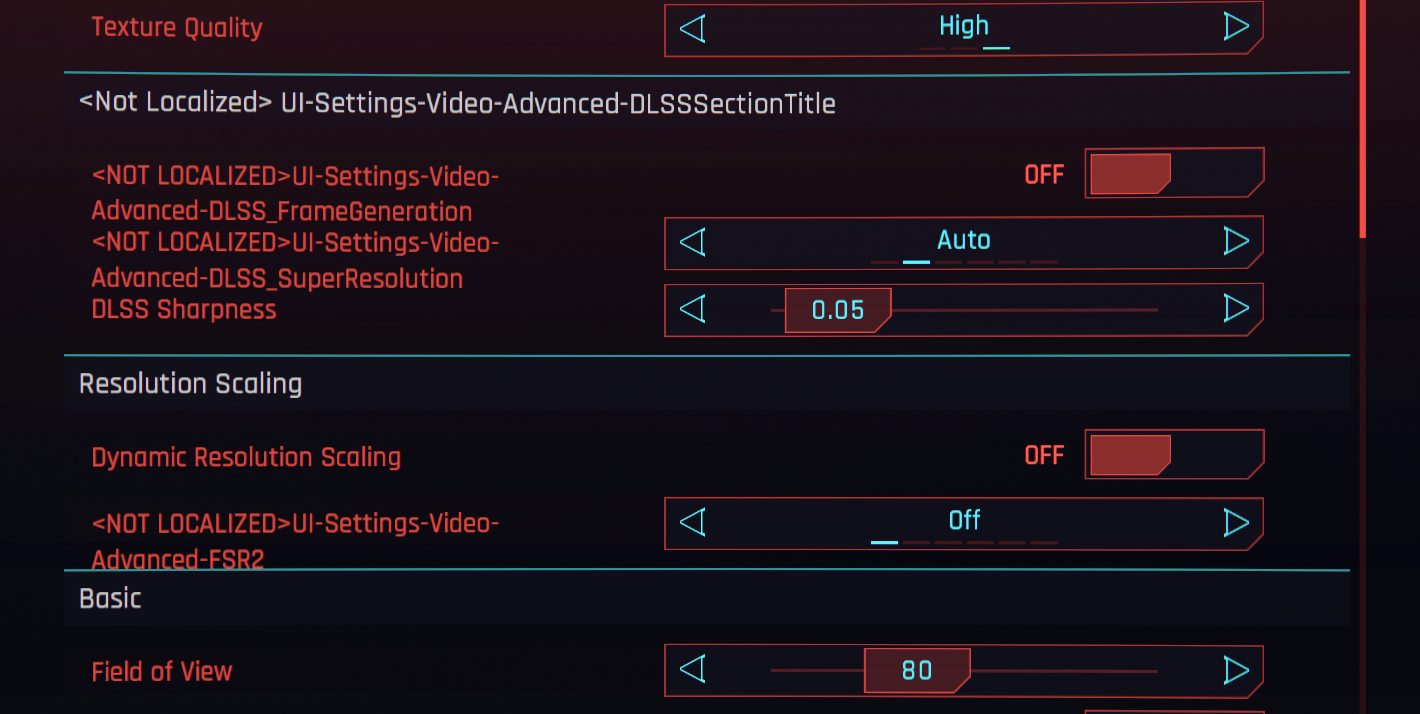This screenshot has width=1420, height=714.
Task: Enable Dynamic Resolution Scaling toggle
Action: tap(1173, 455)
